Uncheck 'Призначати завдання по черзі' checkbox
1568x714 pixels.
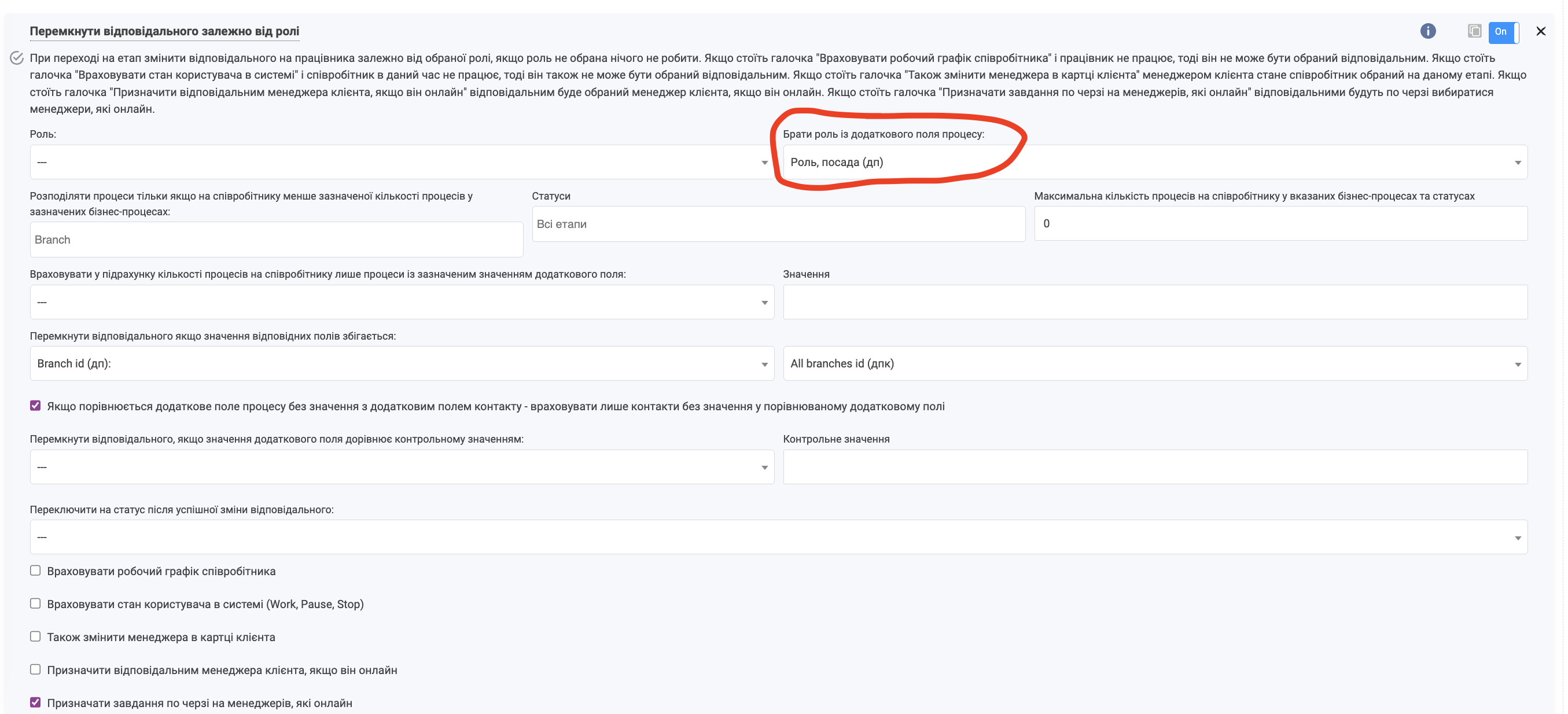tap(35, 702)
